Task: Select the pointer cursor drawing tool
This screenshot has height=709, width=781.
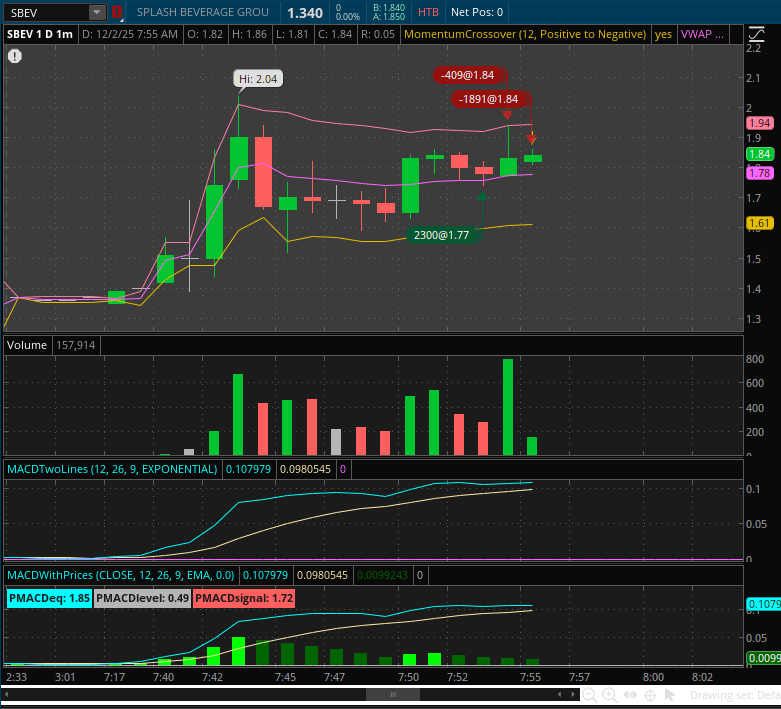Action: [669, 695]
